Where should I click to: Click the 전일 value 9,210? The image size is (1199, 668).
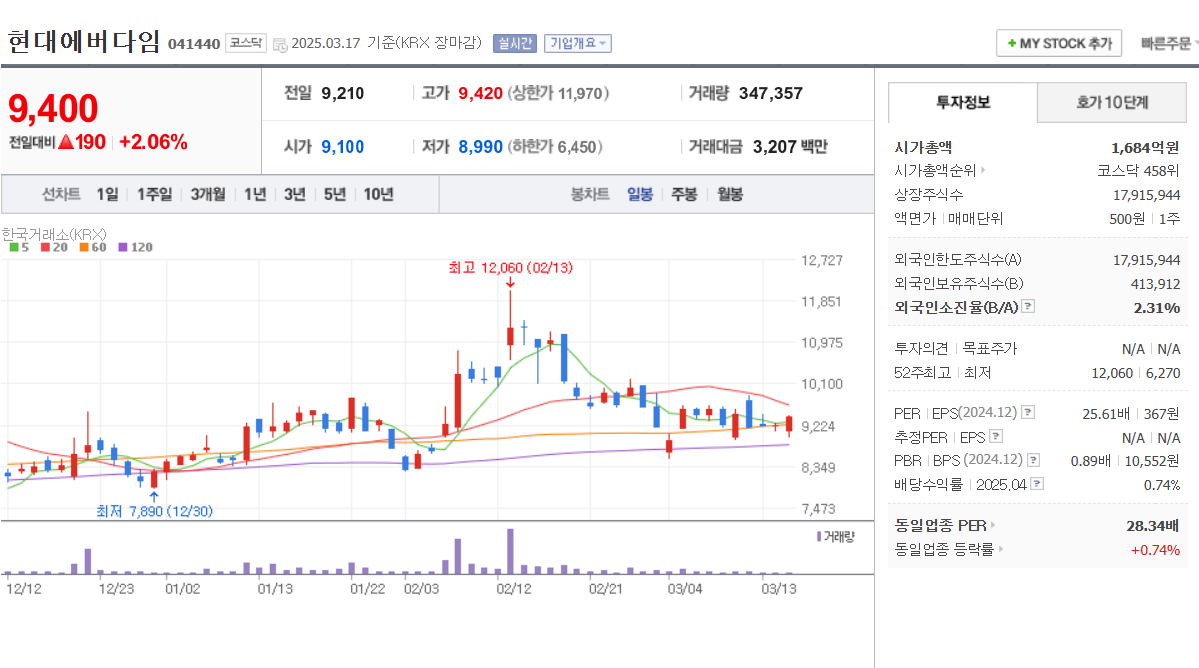coord(343,93)
